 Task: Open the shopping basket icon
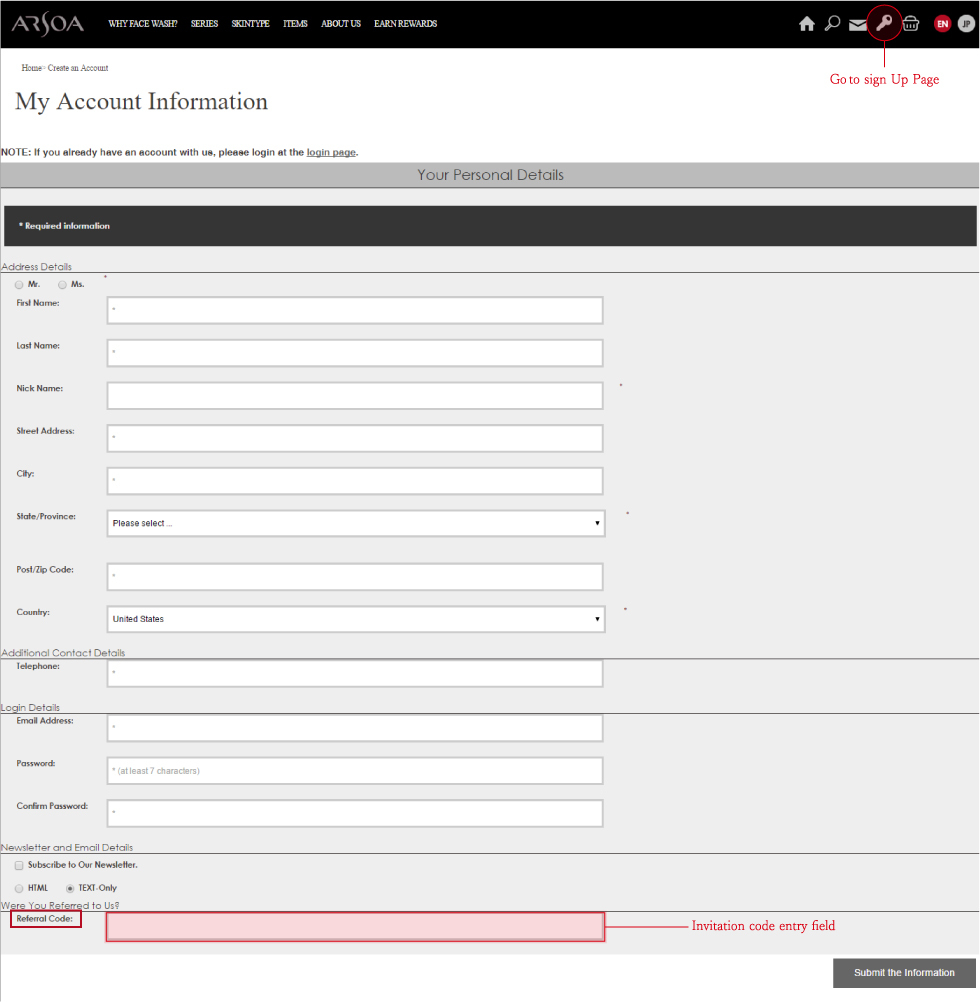point(911,24)
